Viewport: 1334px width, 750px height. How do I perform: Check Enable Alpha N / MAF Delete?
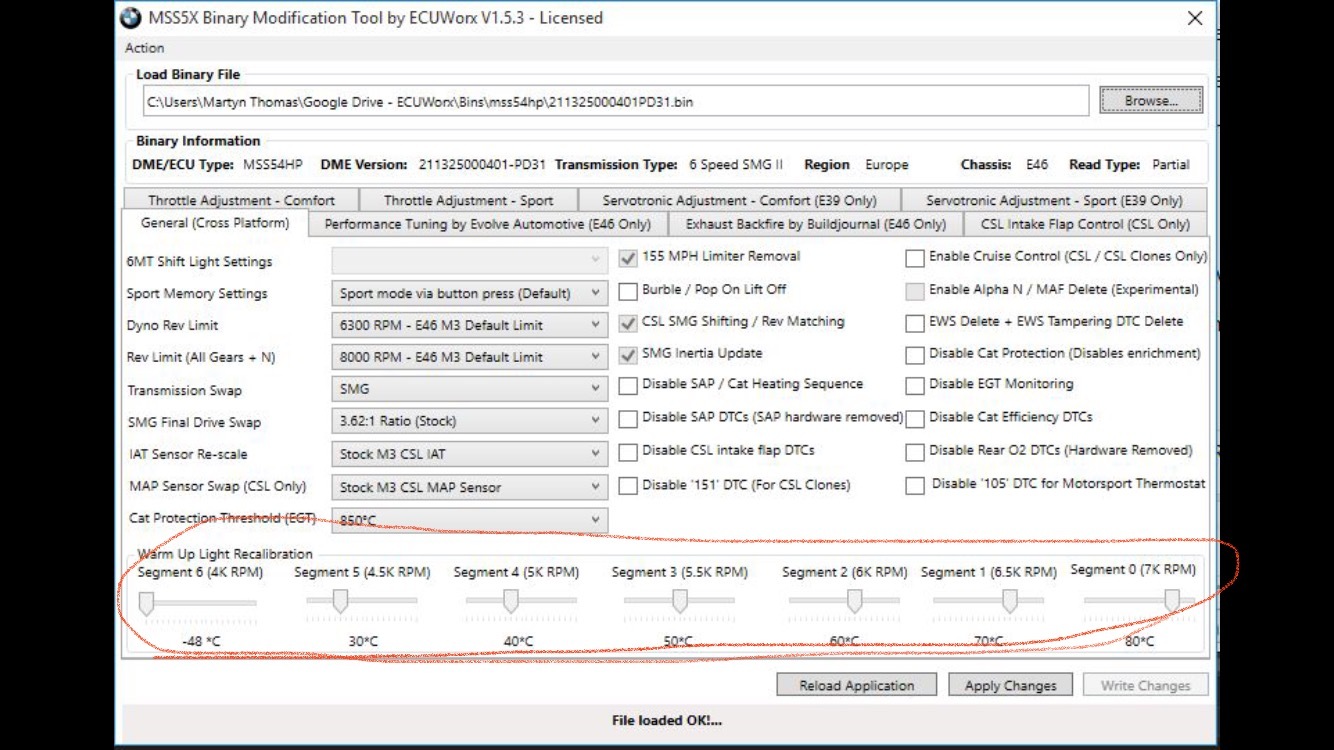915,291
